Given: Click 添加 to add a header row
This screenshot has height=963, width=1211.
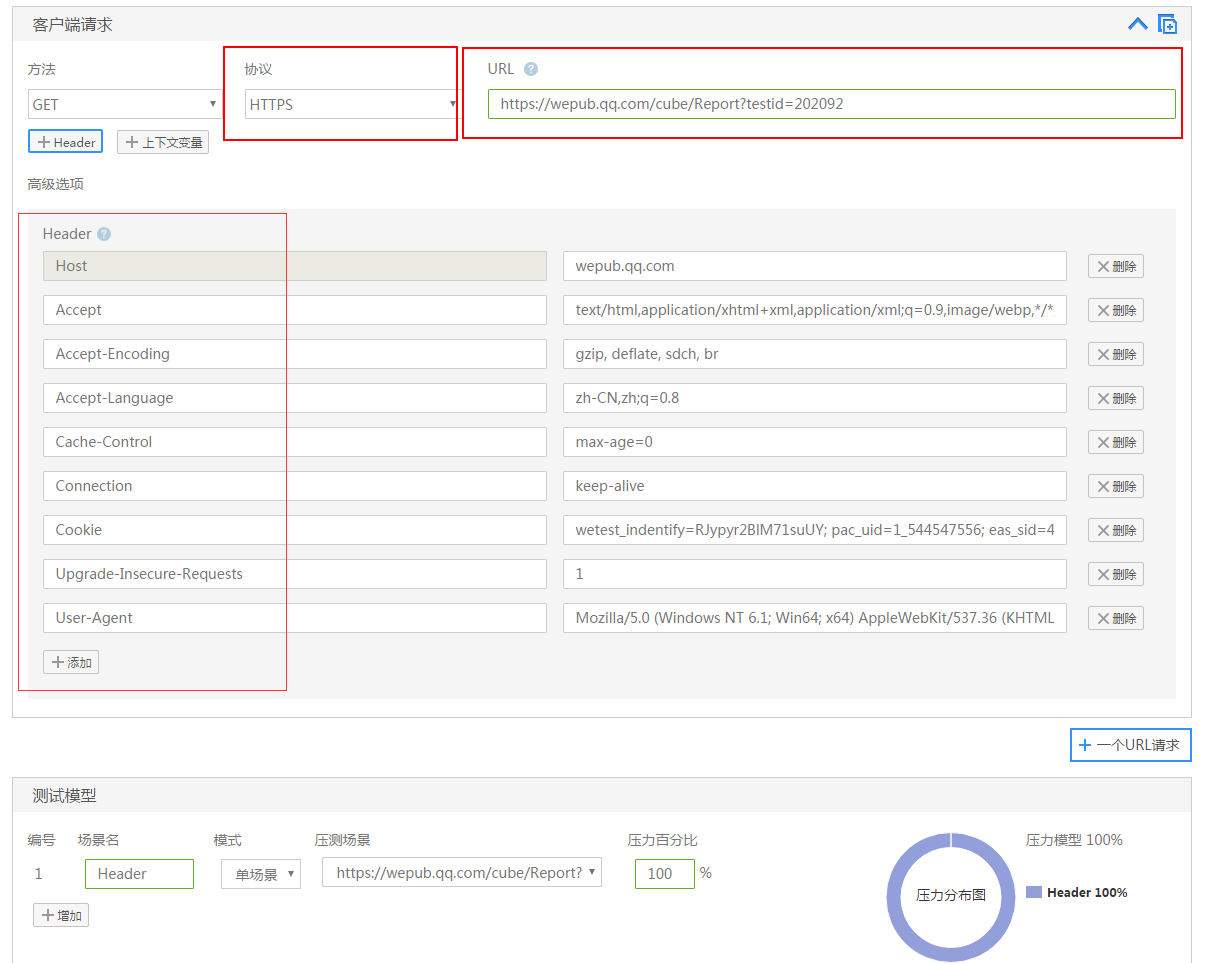Looking at the screenshot, I should point(71,662).
